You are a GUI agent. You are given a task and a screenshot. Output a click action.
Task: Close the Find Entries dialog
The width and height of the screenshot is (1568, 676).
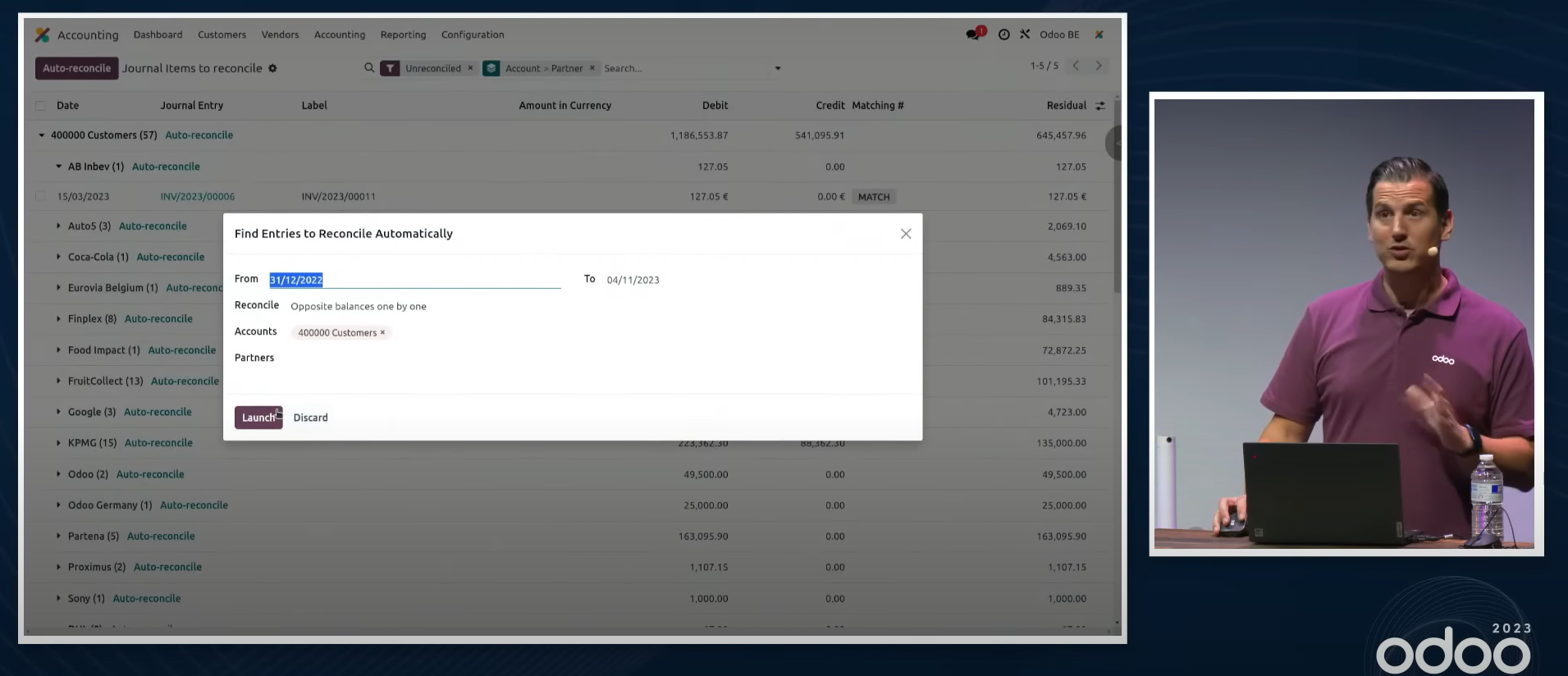click(906, 234)
